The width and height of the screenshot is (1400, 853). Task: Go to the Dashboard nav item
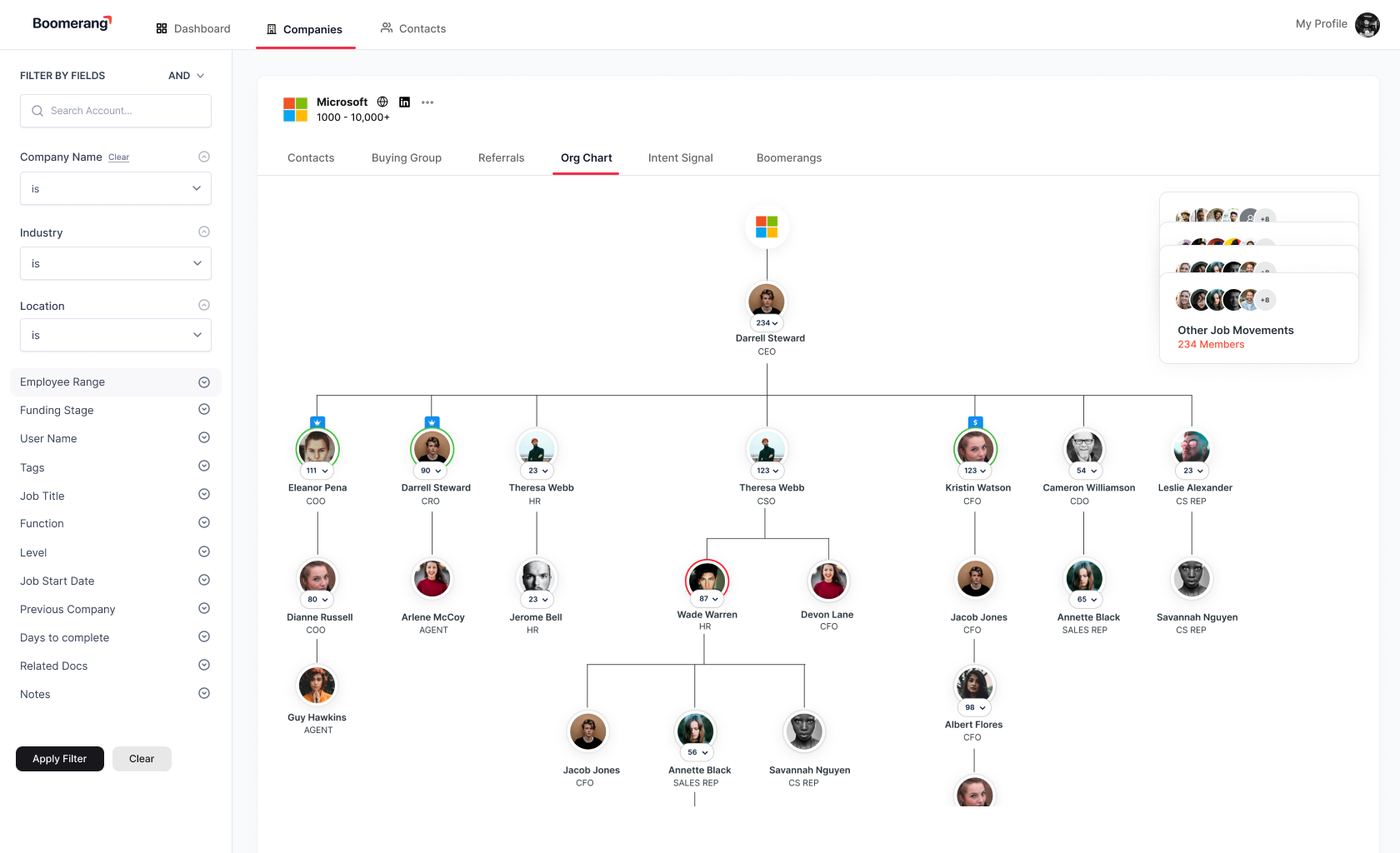[x=193, y=28]
